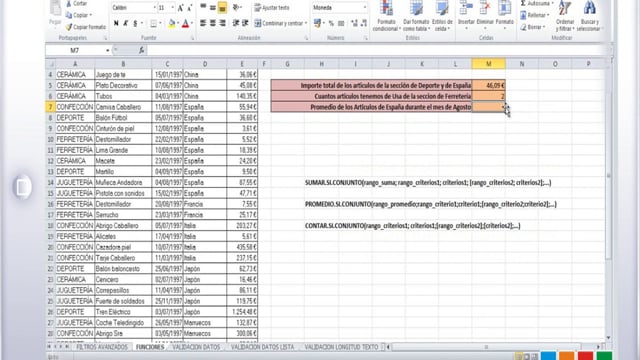Toggle Ajustar texto (wrap text)

coord(272,8)
